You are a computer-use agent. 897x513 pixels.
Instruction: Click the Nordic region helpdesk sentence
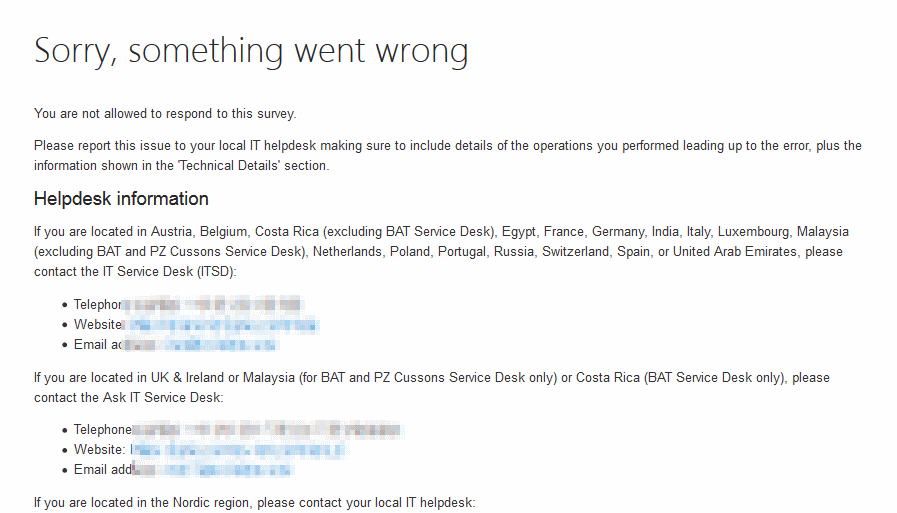(x=254, y=501)
